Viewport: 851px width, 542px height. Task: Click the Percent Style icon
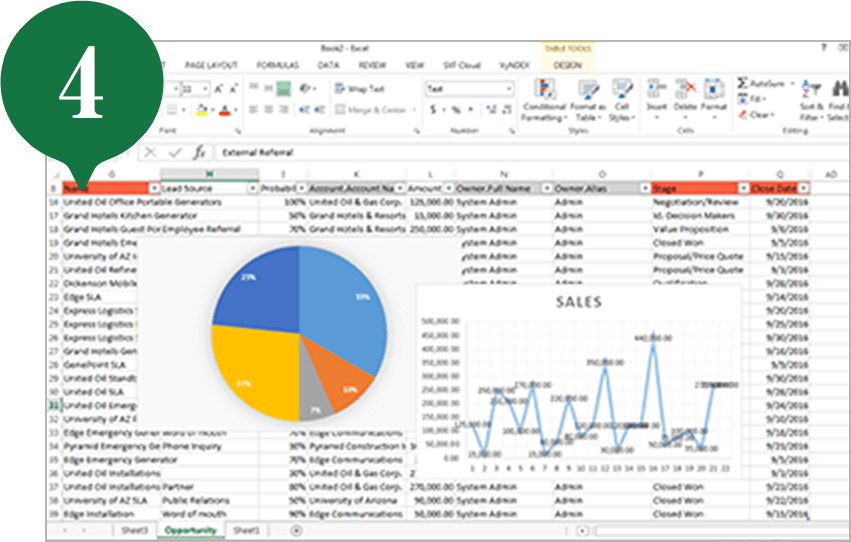pos(456,110)
